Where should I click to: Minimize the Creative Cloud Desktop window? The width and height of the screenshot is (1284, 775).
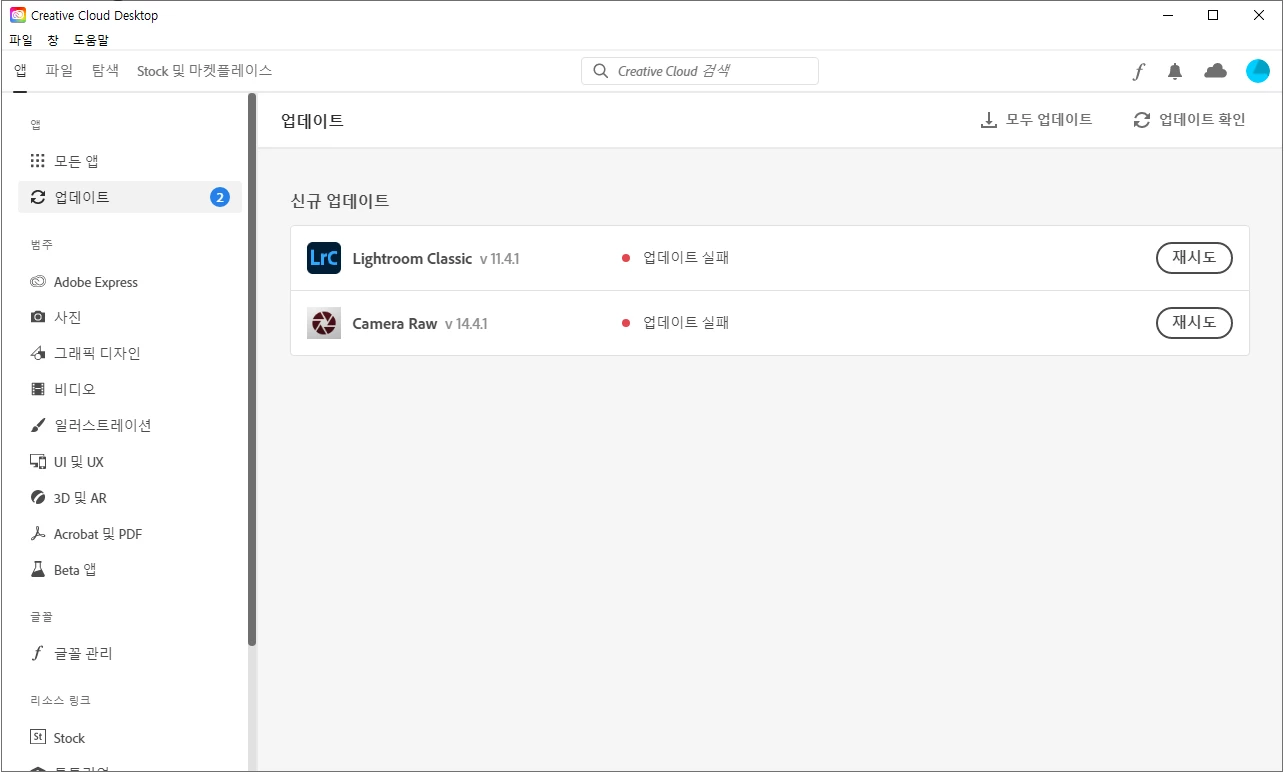1167,15
